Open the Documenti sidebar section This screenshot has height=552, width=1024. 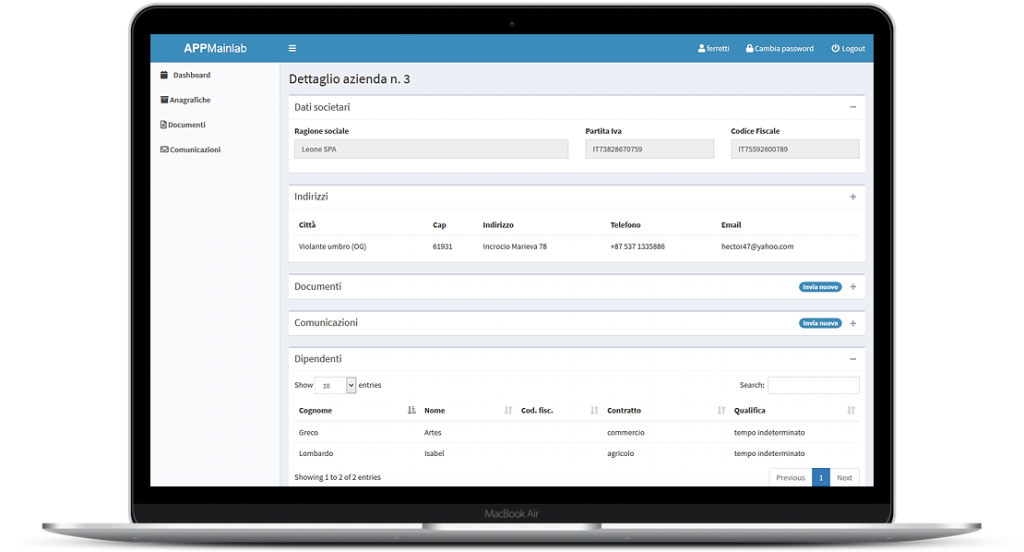coord(186,125)
